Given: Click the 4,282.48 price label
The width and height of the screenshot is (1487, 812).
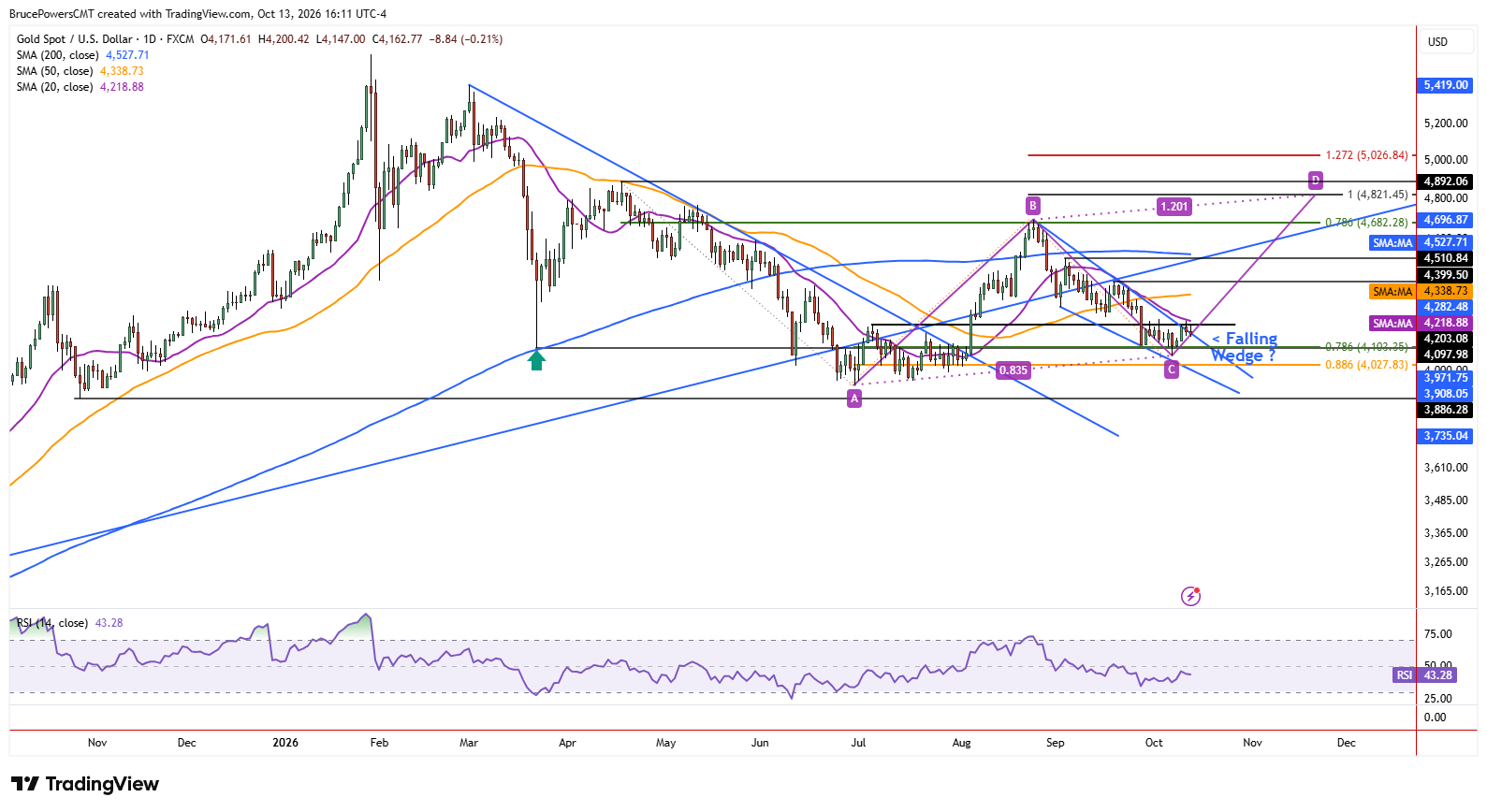Looking at the screenshot, I should point(1447,307).
